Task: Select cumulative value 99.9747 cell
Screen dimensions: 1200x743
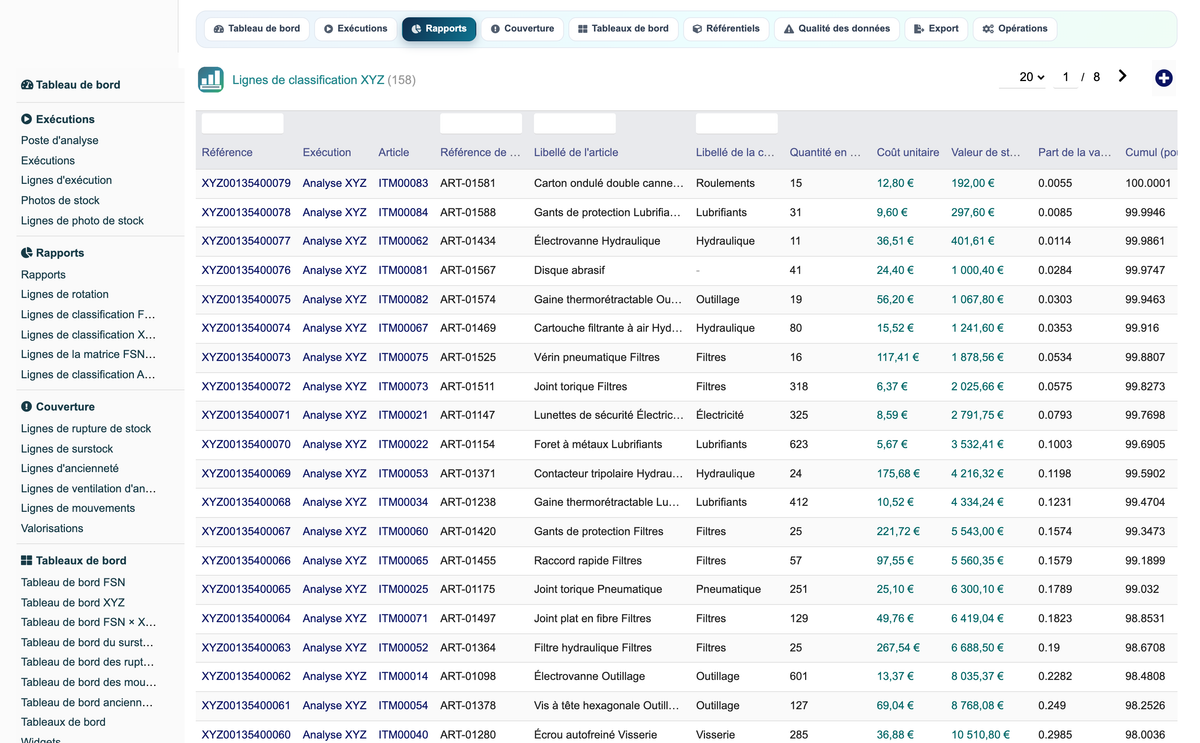Action: coord(1145,270)
